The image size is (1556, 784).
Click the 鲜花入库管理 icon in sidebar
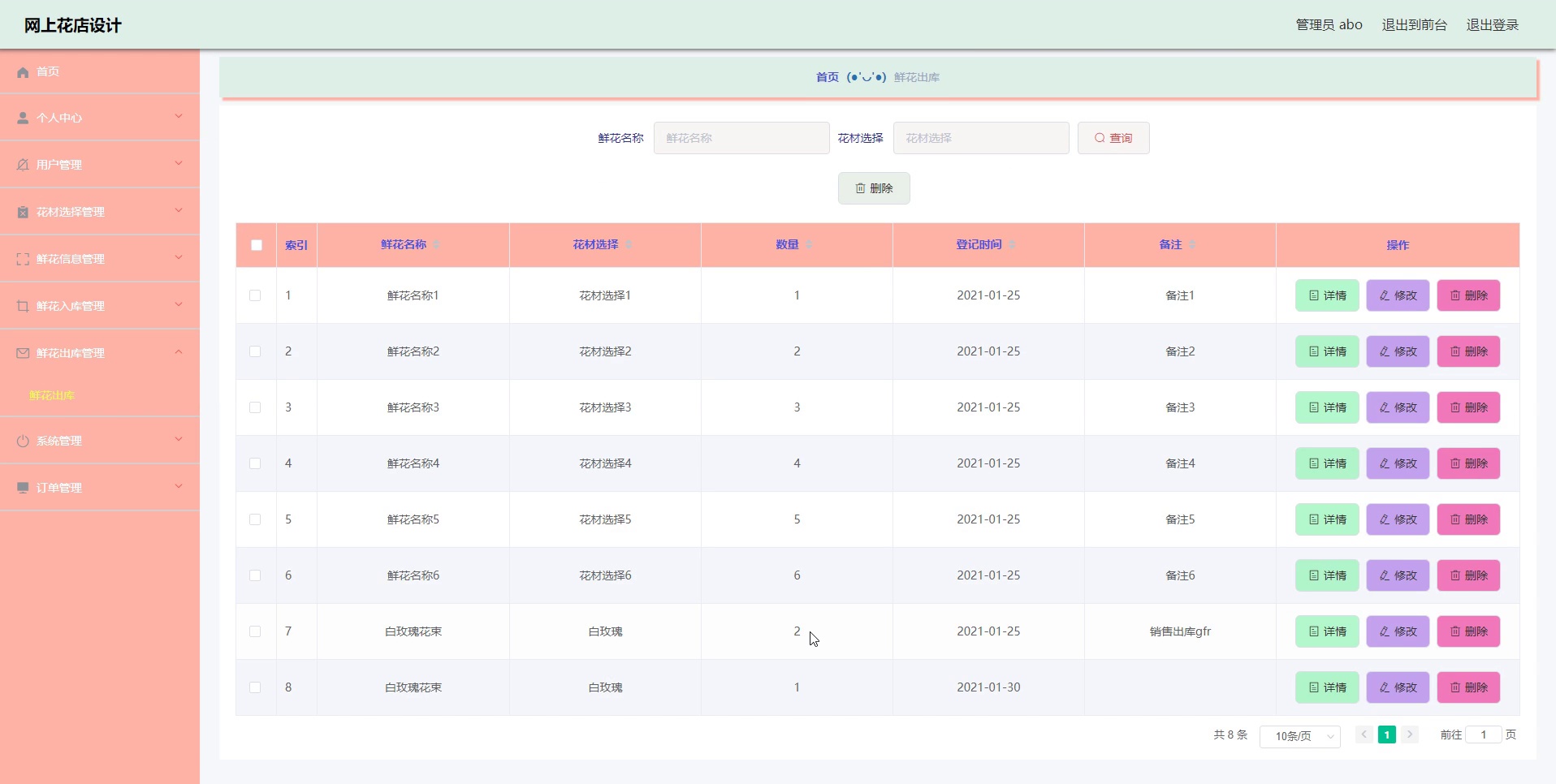point(22,305)
